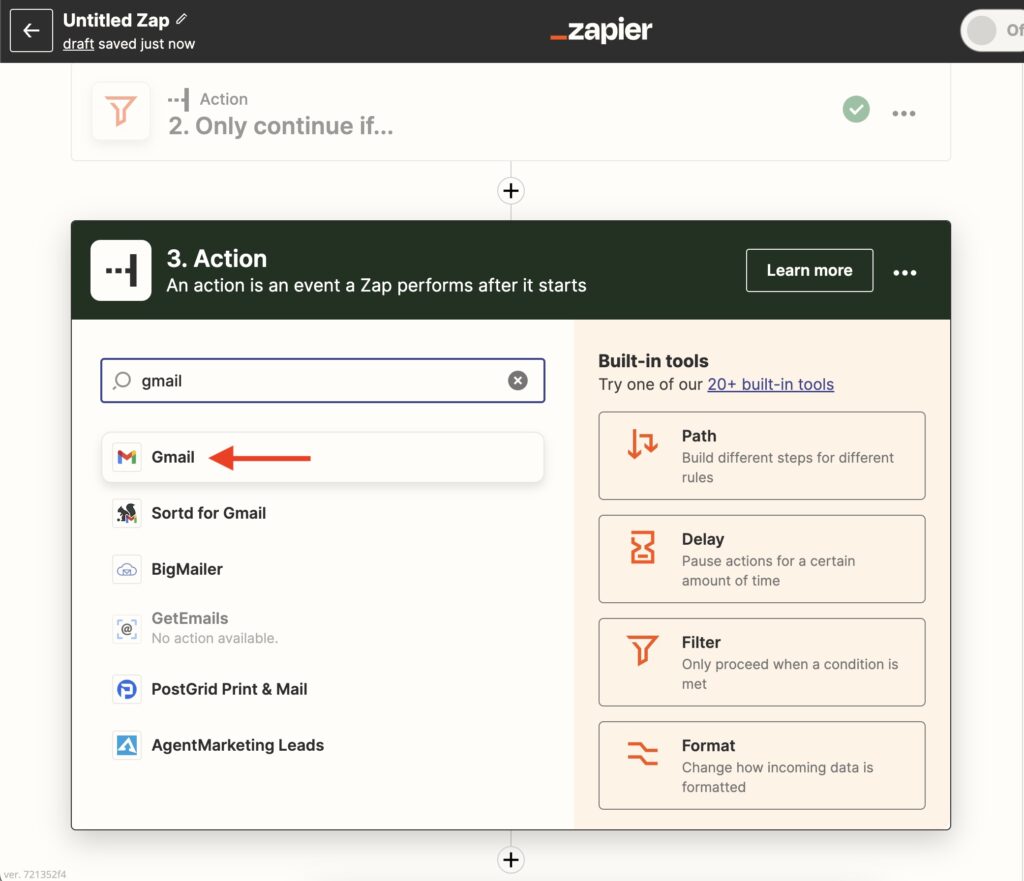Select the BigMailer app icon
The height and width of the screenshot is (881, 1024).
click(x=127, y=567)
